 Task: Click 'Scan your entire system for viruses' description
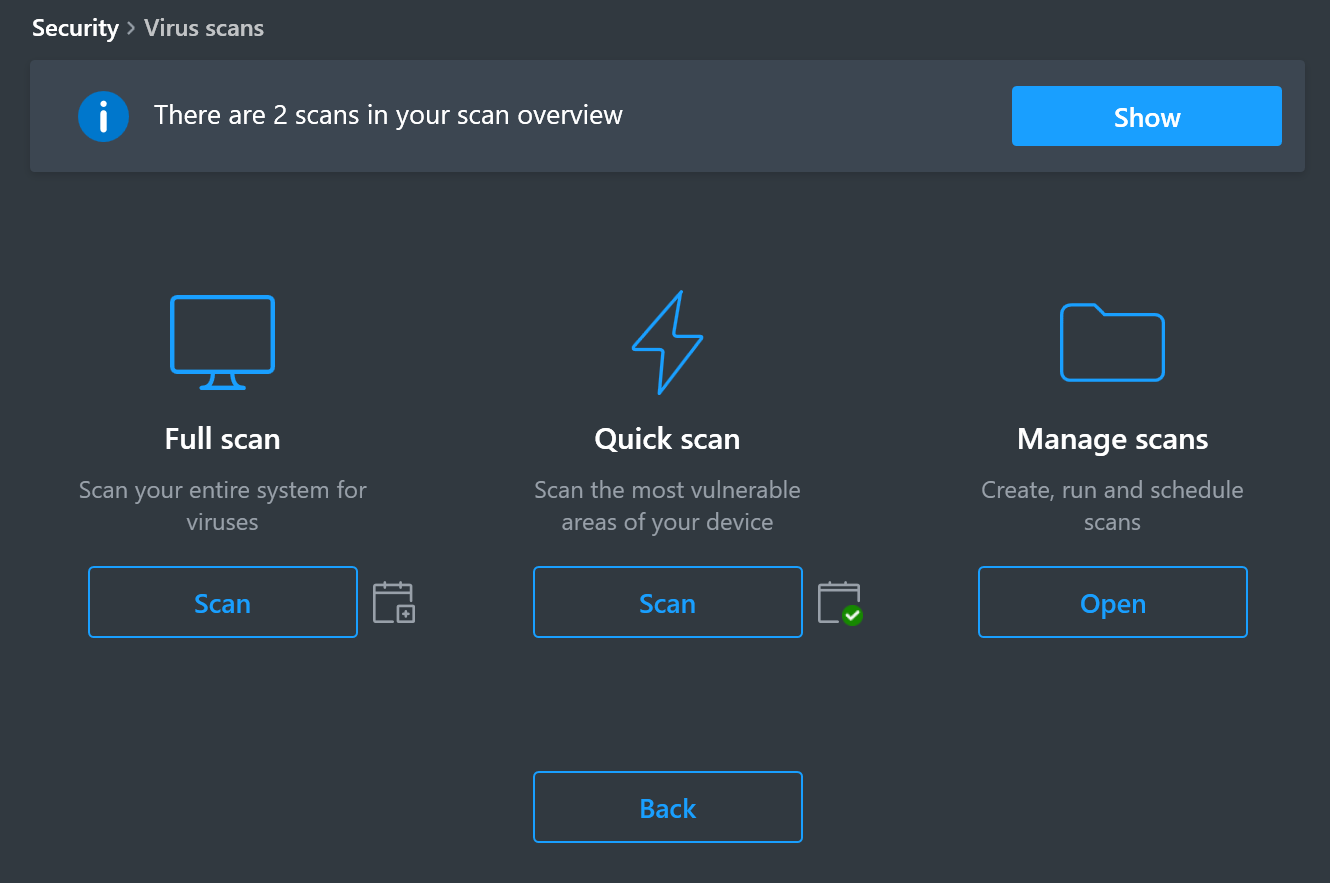(222, 506)
